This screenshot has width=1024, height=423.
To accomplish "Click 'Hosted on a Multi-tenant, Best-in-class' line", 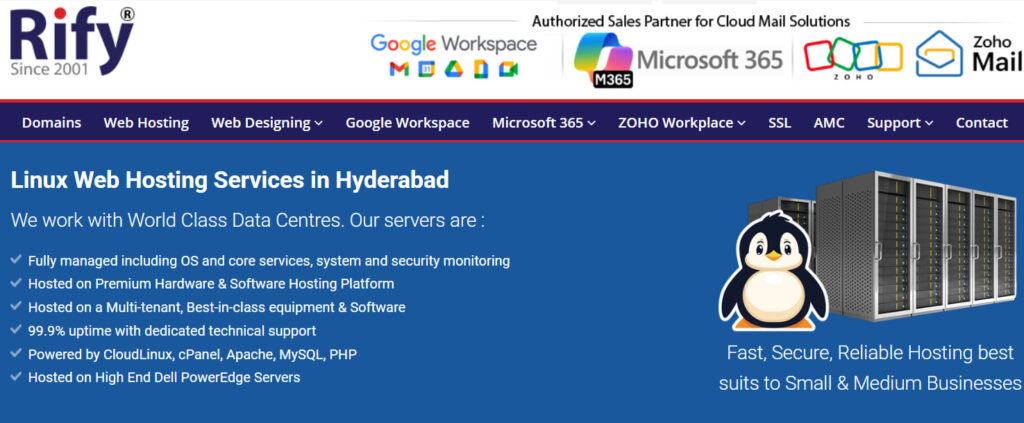I will click(x=217, y=307).
